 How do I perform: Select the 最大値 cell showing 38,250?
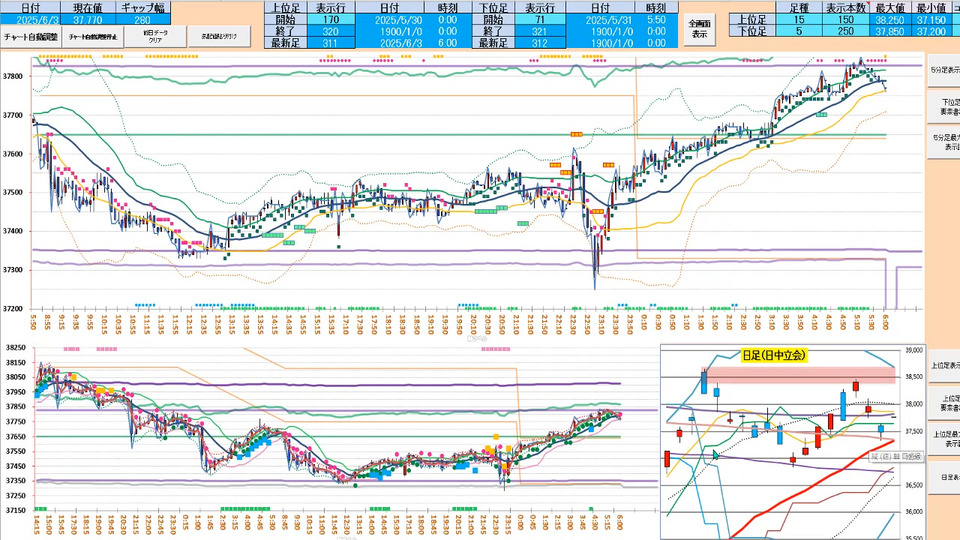pos(891,20)
